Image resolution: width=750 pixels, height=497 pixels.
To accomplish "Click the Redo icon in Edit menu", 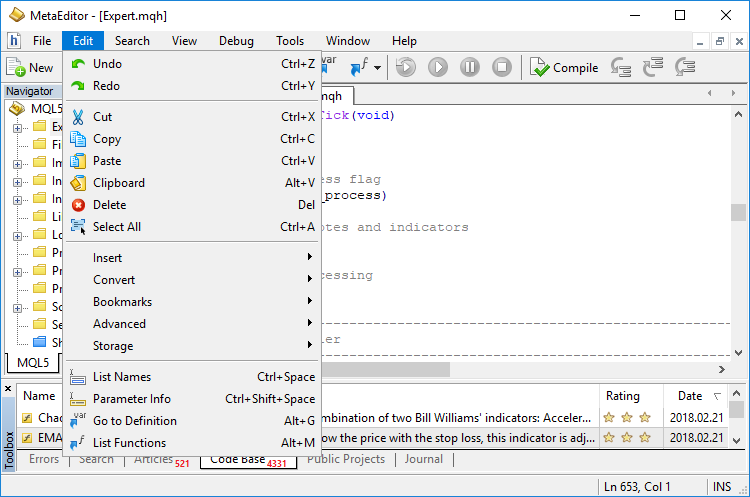I will [x=78, y=86].
